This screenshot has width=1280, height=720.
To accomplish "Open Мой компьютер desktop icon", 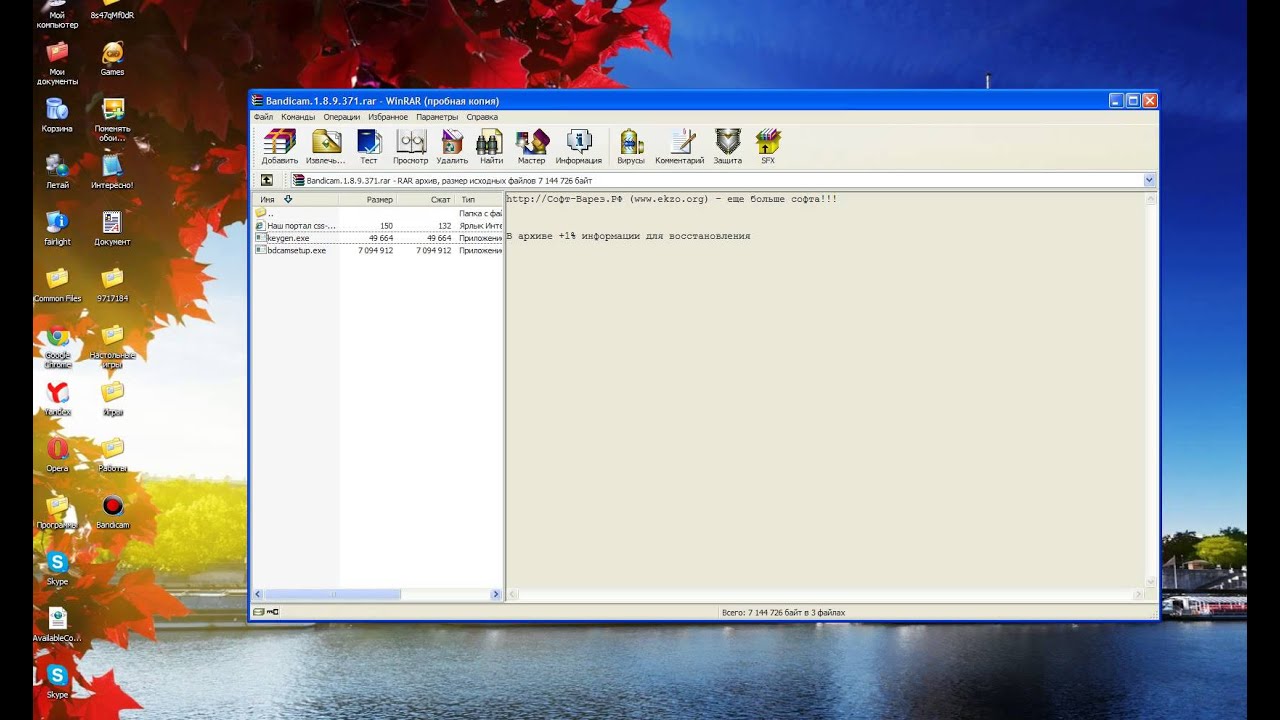I will pos(57,15).
